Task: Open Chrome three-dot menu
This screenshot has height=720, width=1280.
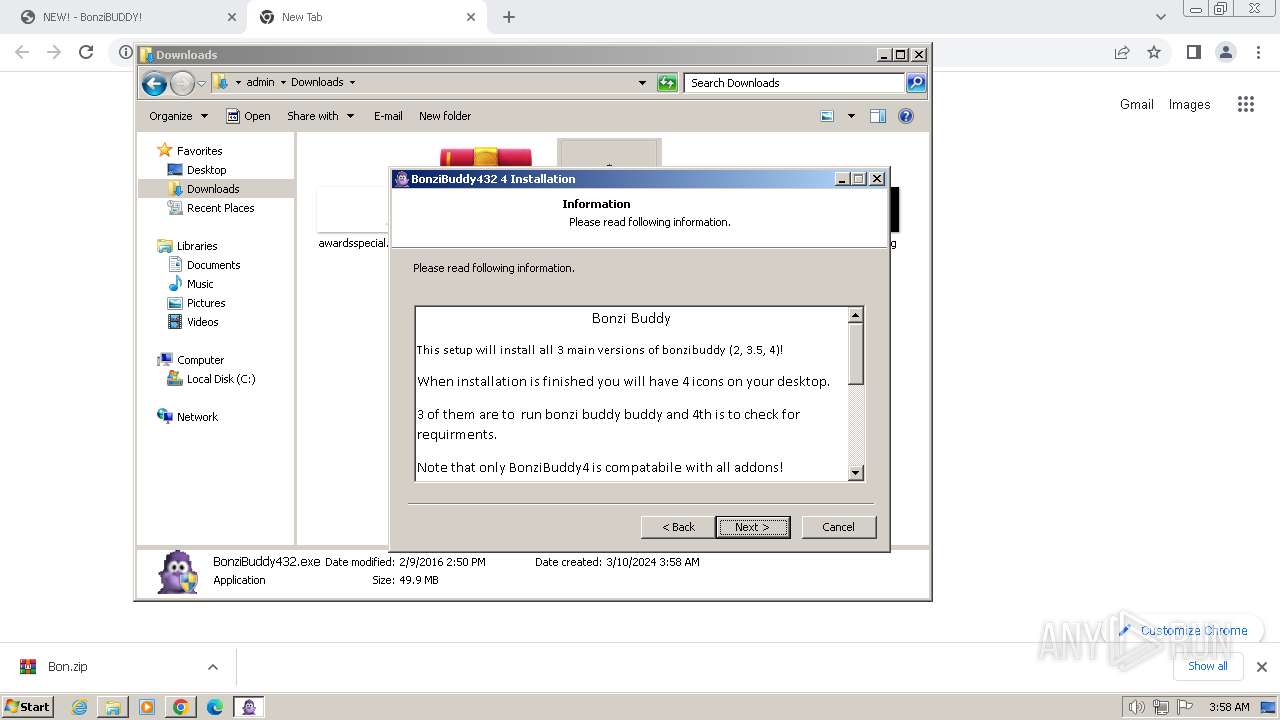Action: pos(1258,52)
